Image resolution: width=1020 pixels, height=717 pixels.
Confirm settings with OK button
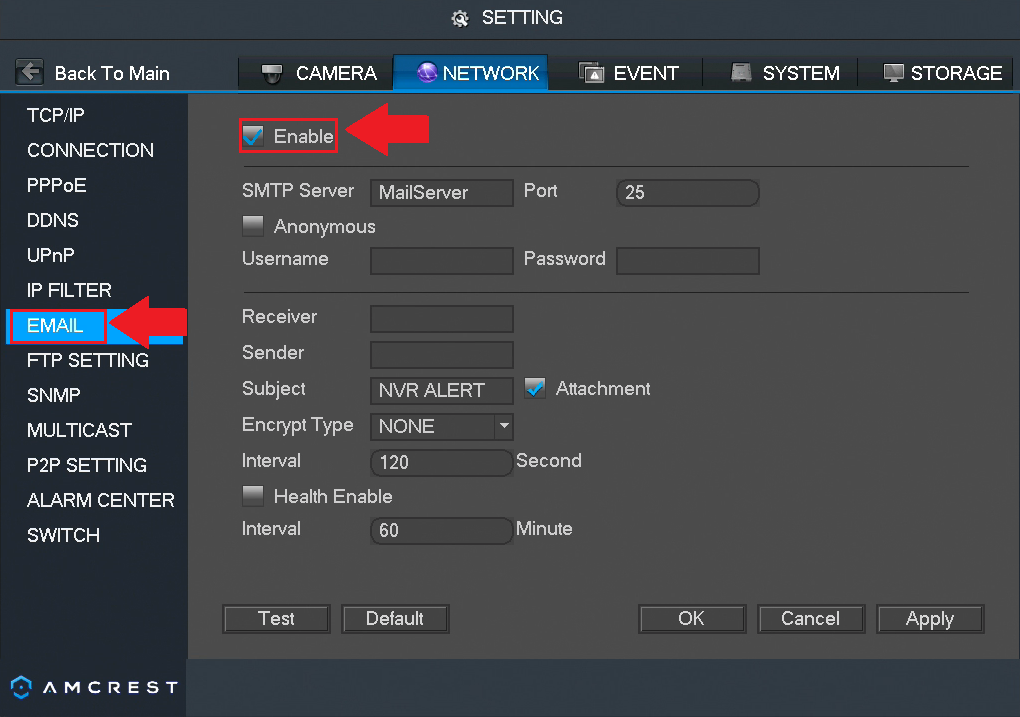click(691, 619)
